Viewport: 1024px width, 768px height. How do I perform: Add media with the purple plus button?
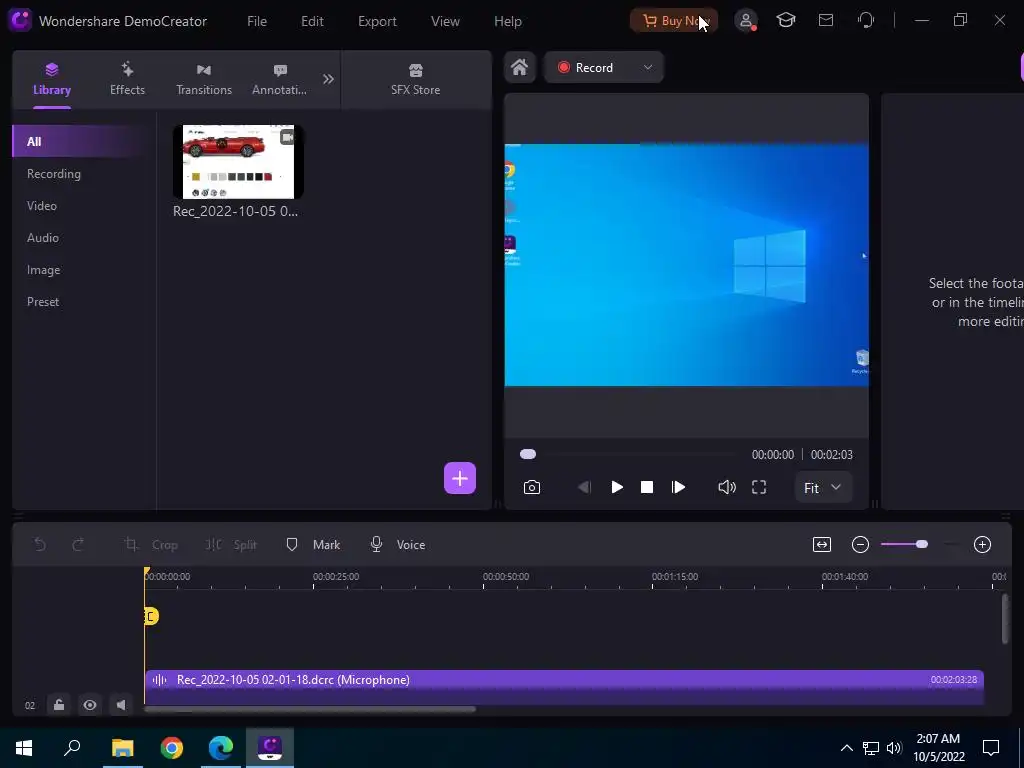(460, 478)
